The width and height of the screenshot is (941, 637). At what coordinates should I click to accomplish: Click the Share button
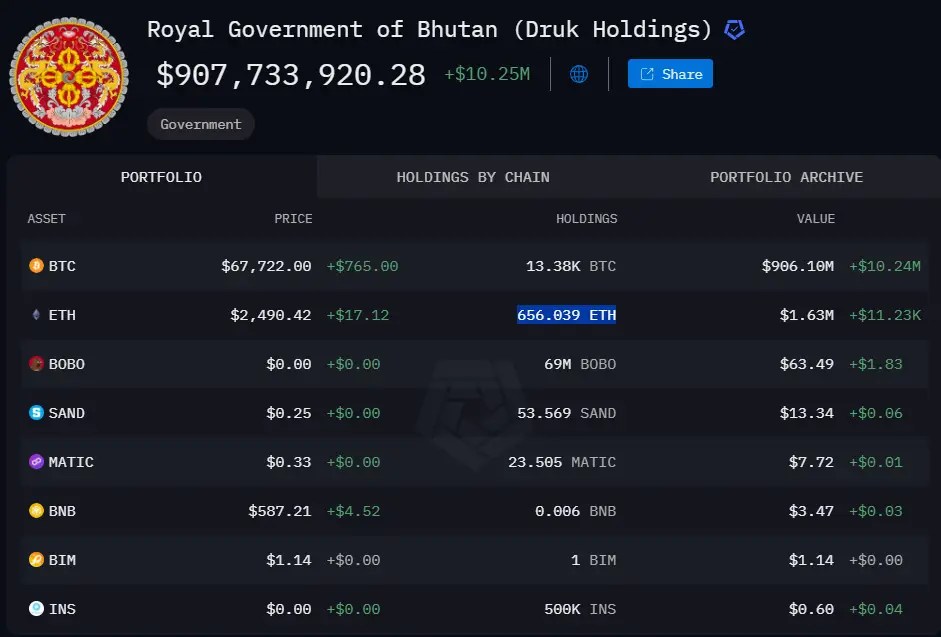click(670, 73)
